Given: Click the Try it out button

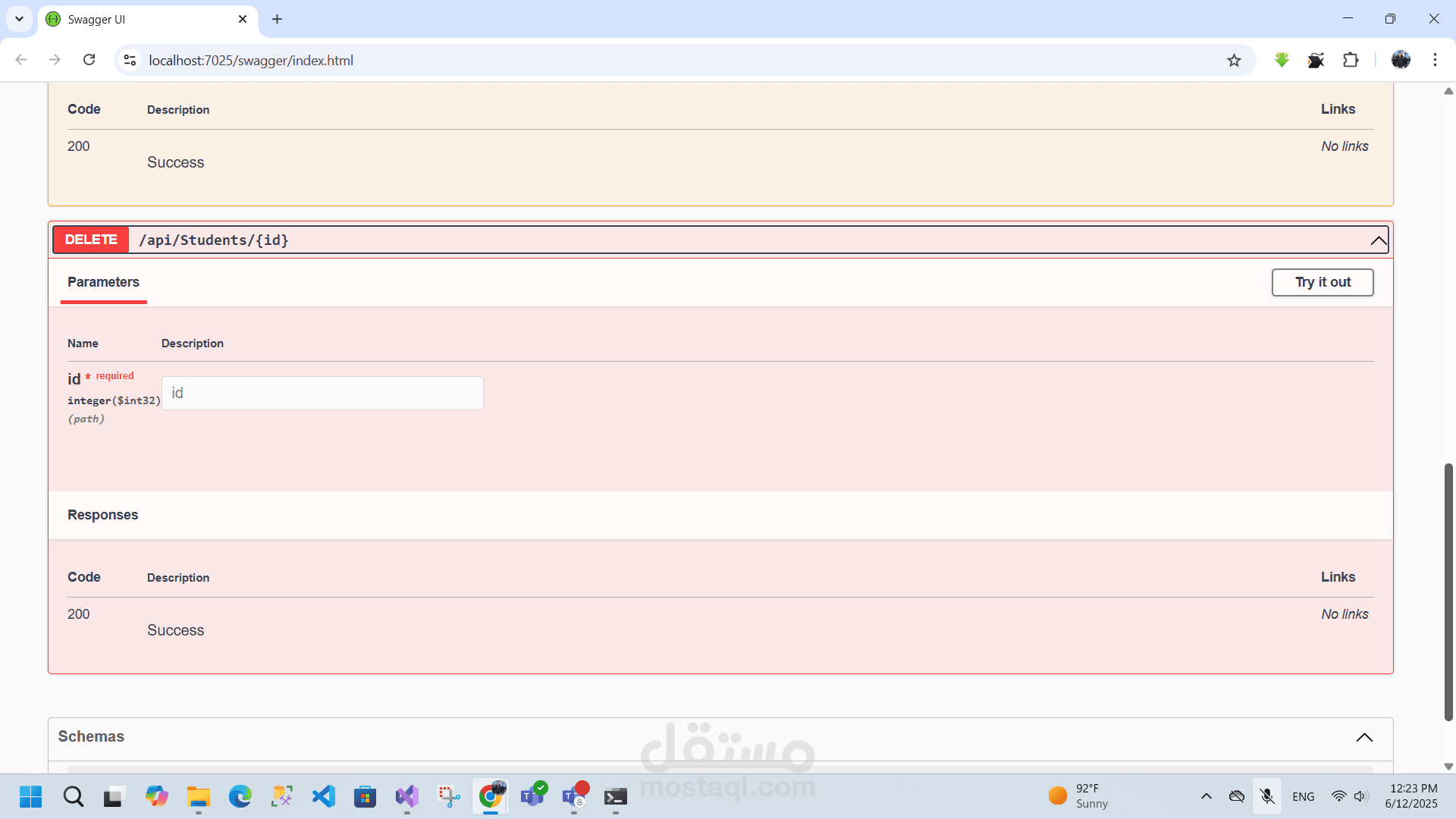Looking at the screenshot, I should pos(1322,282).
